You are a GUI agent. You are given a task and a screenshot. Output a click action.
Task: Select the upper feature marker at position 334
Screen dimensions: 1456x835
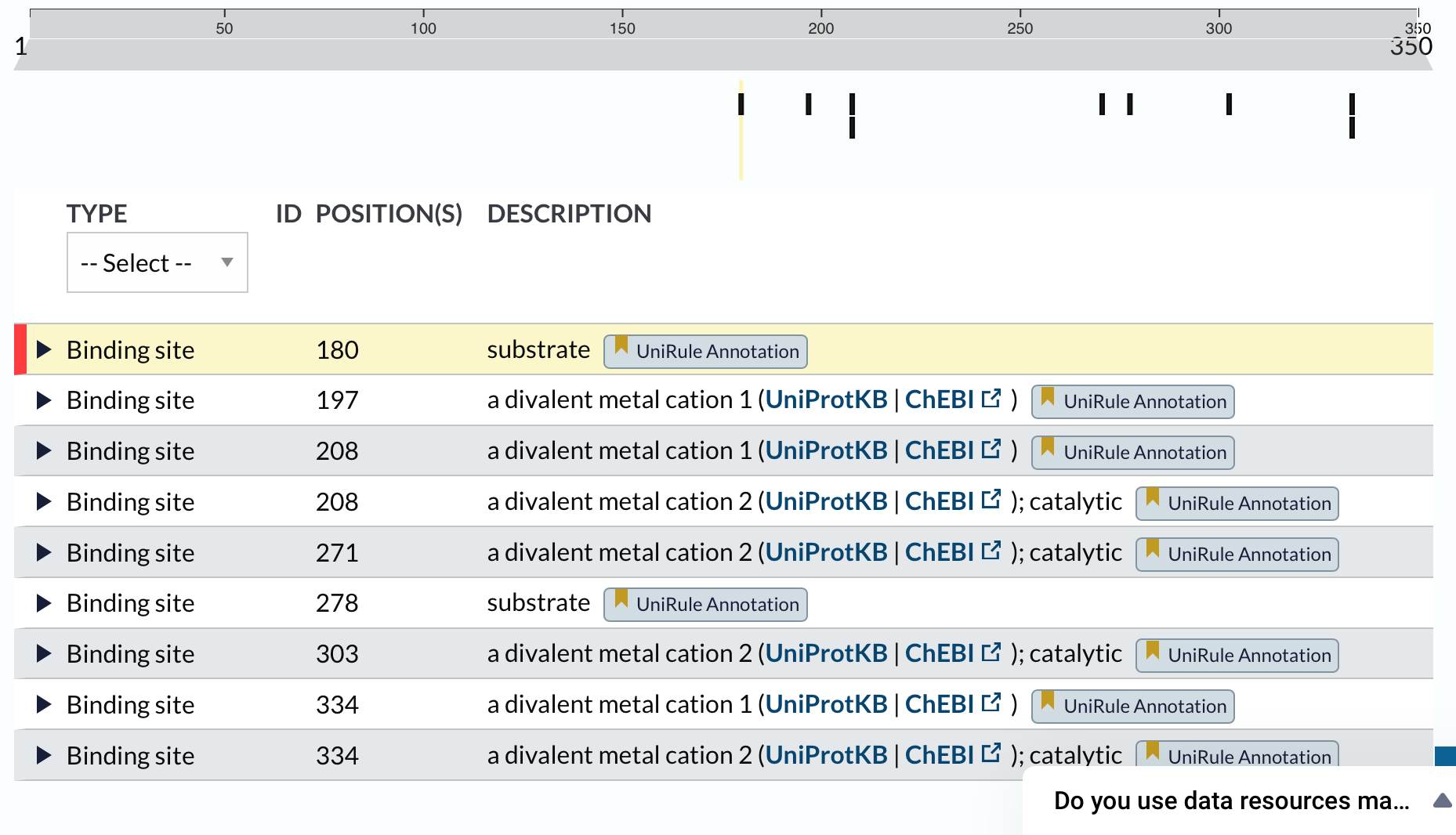tap(1352, 104)
